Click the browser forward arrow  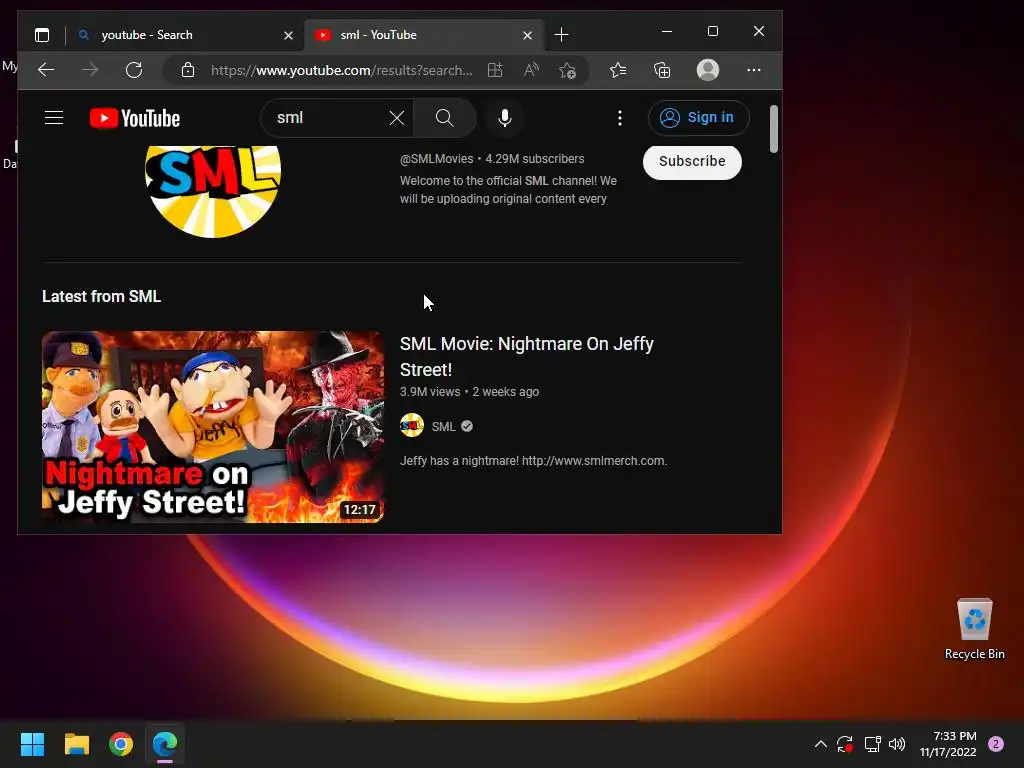click(x=90, y=70)
